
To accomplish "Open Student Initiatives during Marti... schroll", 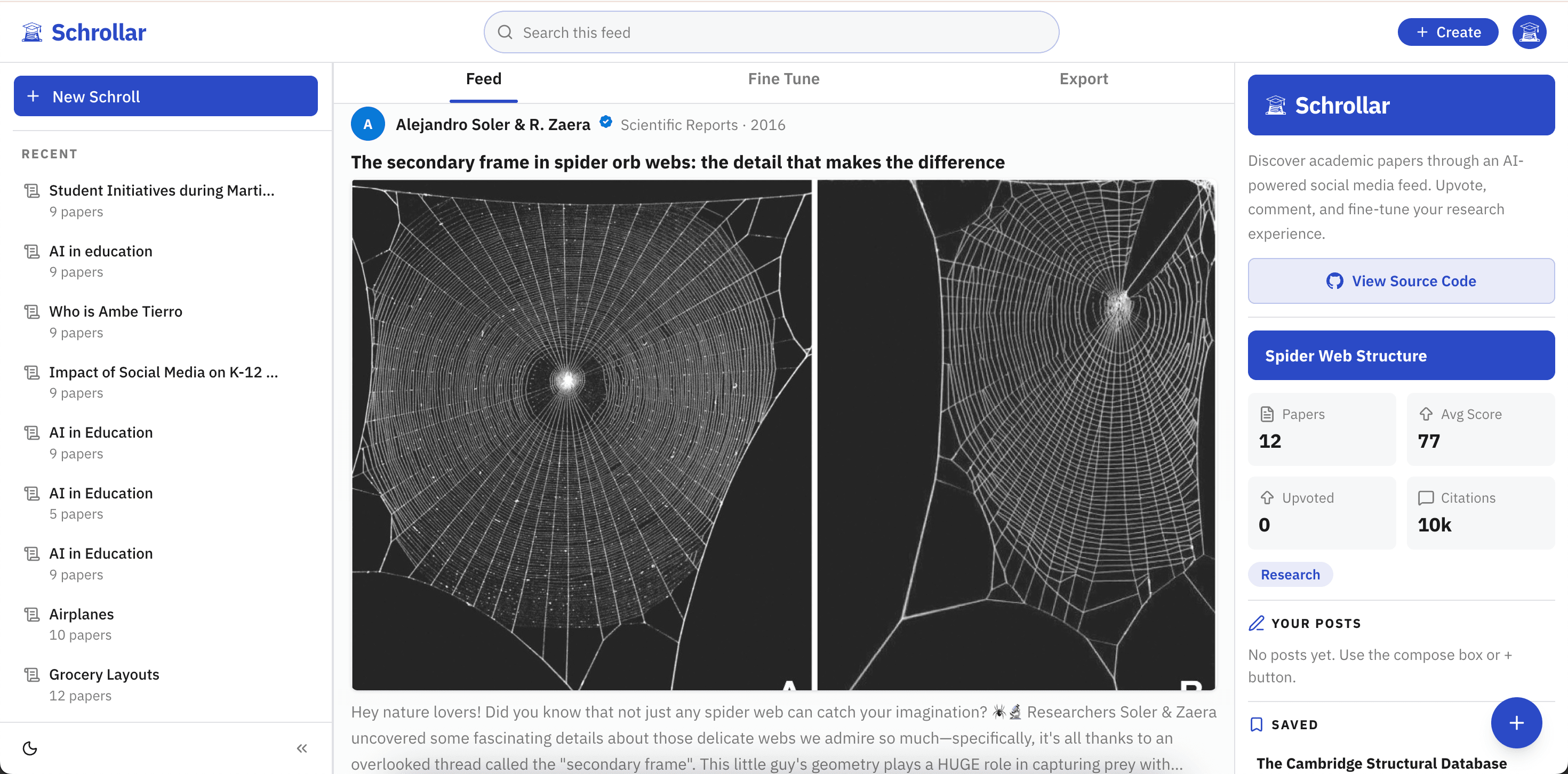I will [165, 201].
